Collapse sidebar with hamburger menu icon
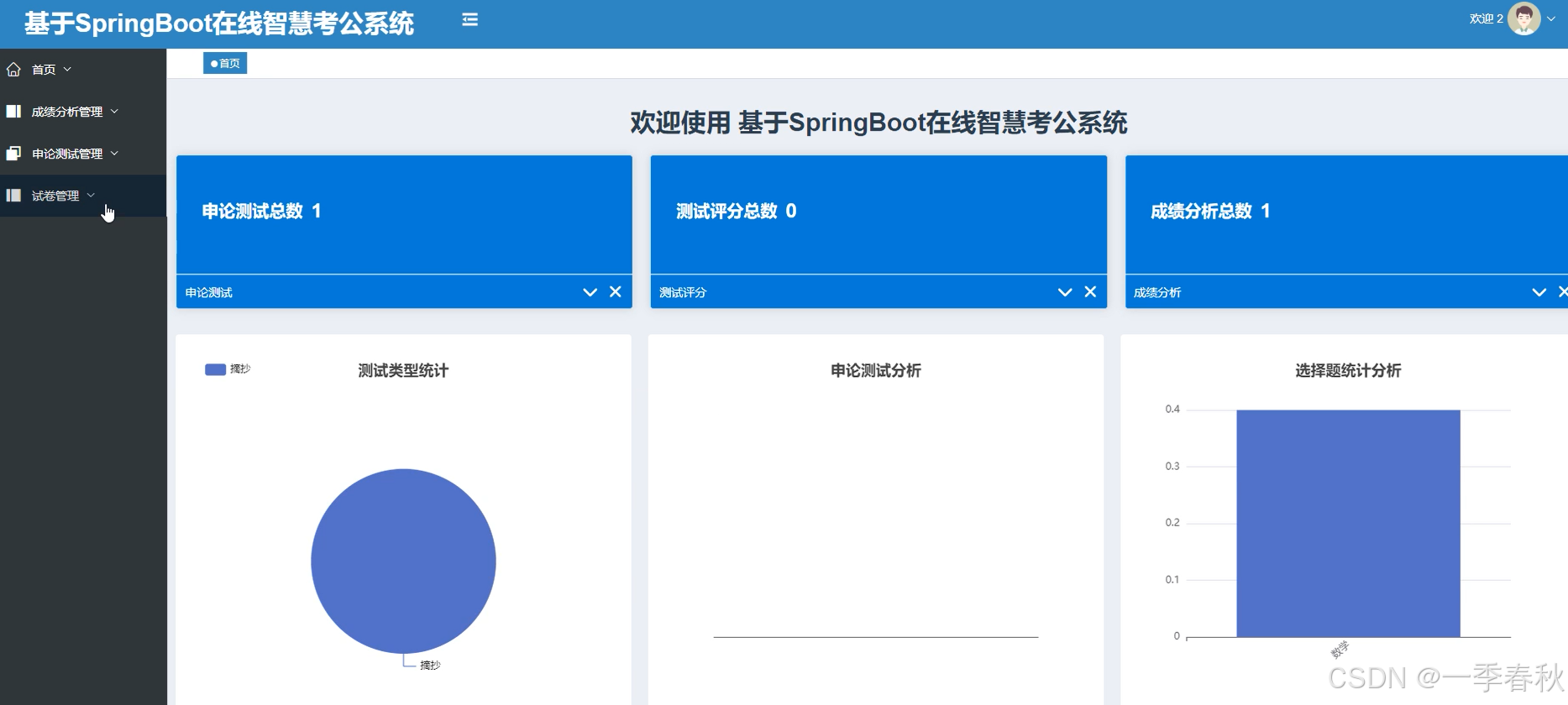This screenshot has width=1568, height=705. [470, 19]
